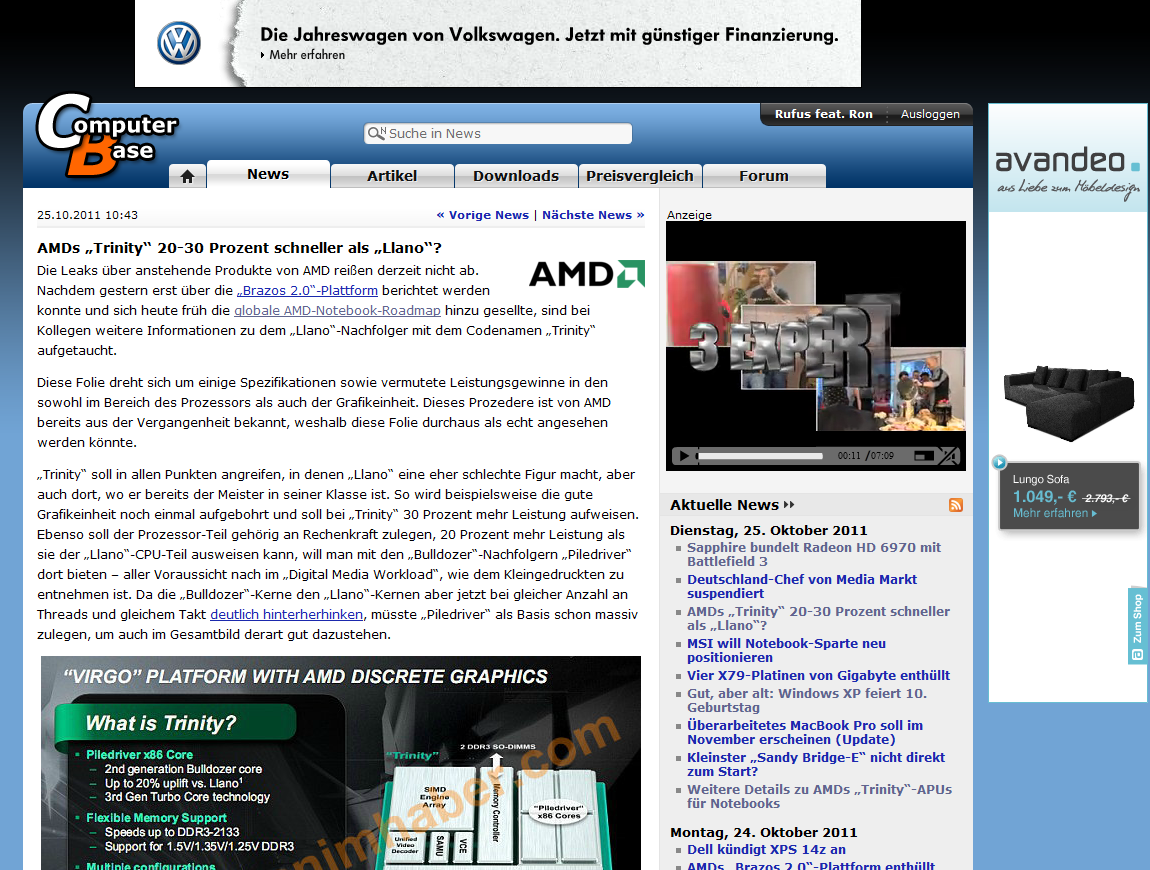Screen dimensions: 1150x870
Task: Open Weitere Details zu AMDs Trinity-APUs
Action: [x=819, y=797]
